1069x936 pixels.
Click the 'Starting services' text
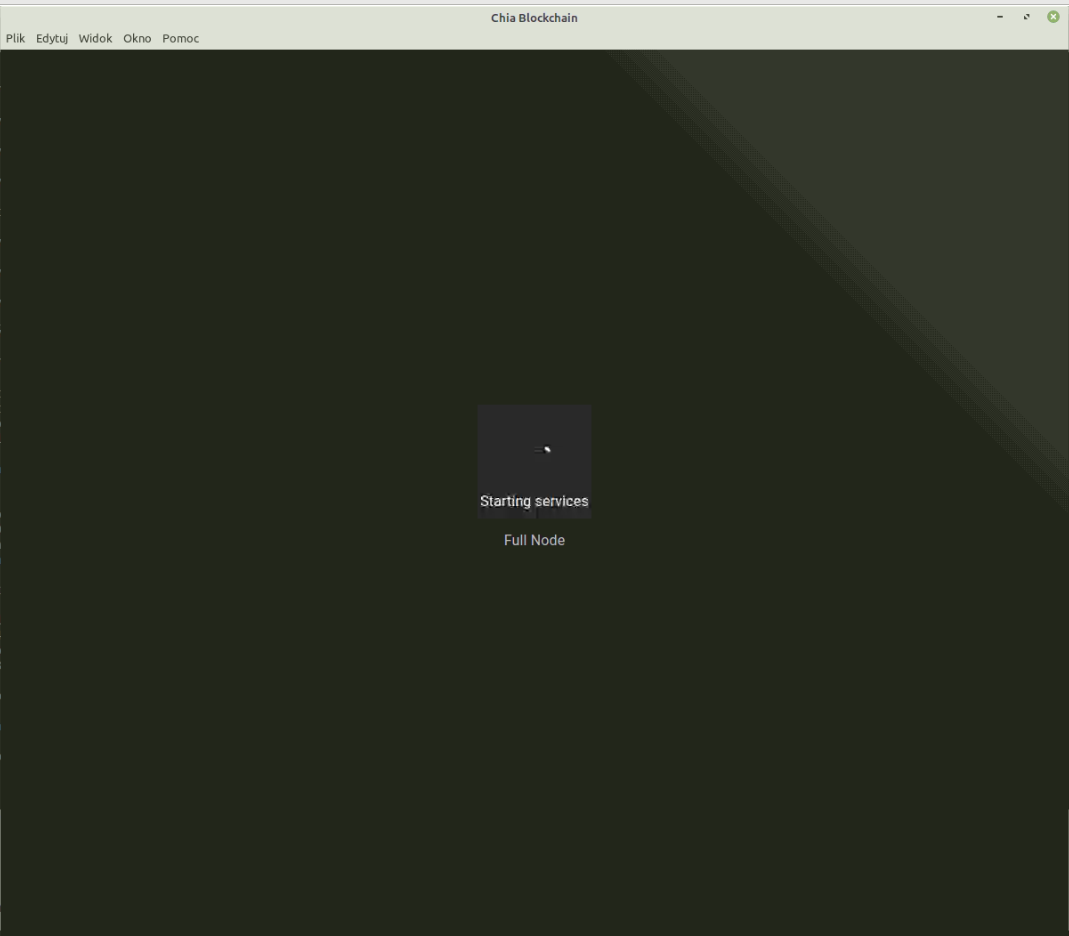[x=534, y=501]
